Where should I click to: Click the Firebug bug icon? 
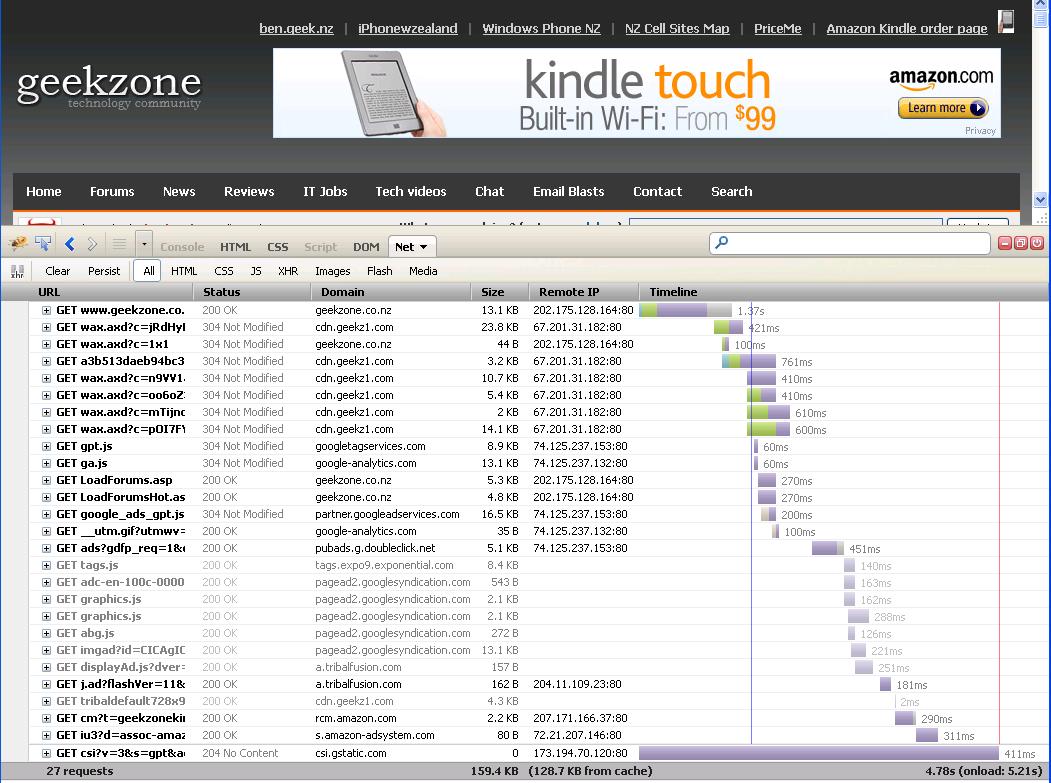tap(17, 243)
